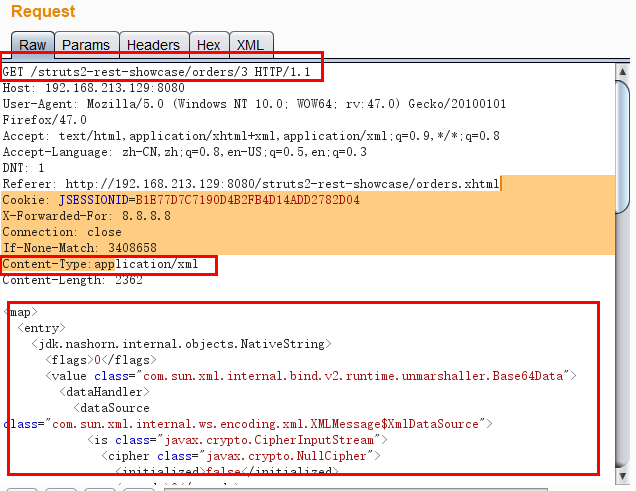Open the Params tab
The image size is (636, 491).
(86, 45)
